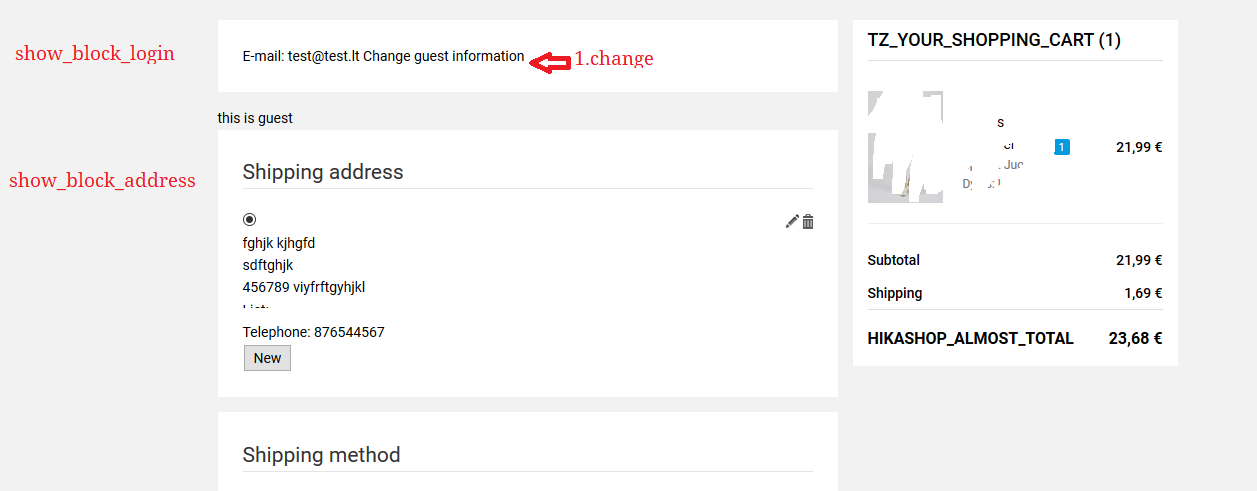
Task: Edit the shipping address with pencil icon
Action: point(792,222)
